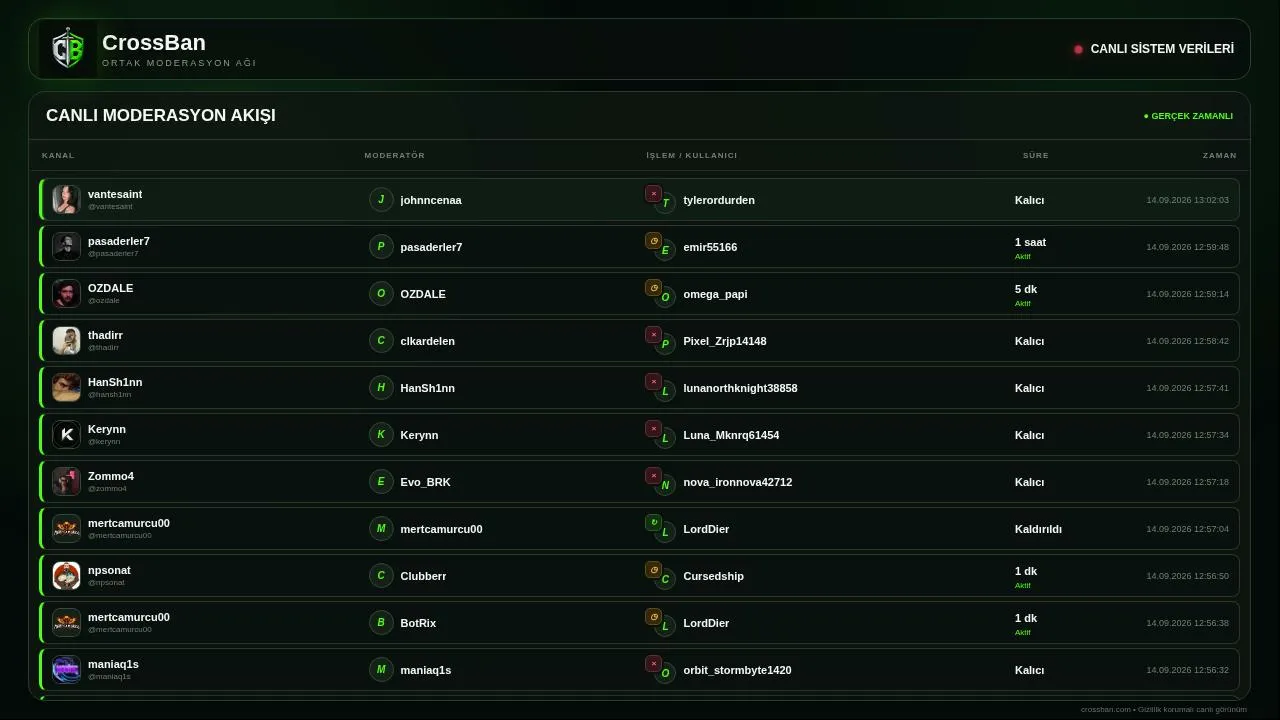Click the red ban icon next to tylerordurden

653,194
